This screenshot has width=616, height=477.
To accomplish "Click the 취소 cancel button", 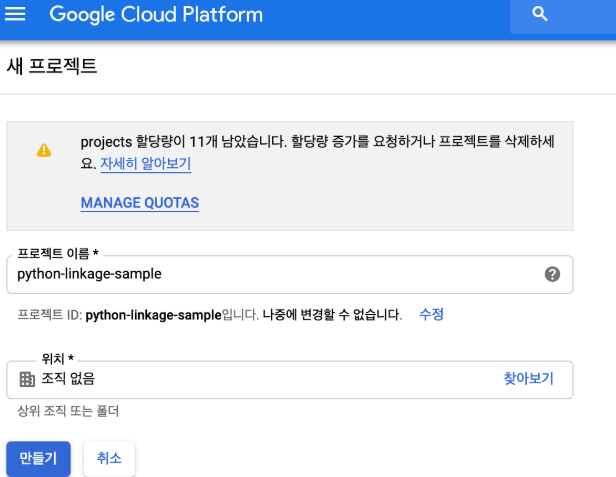I will (109, 459).
